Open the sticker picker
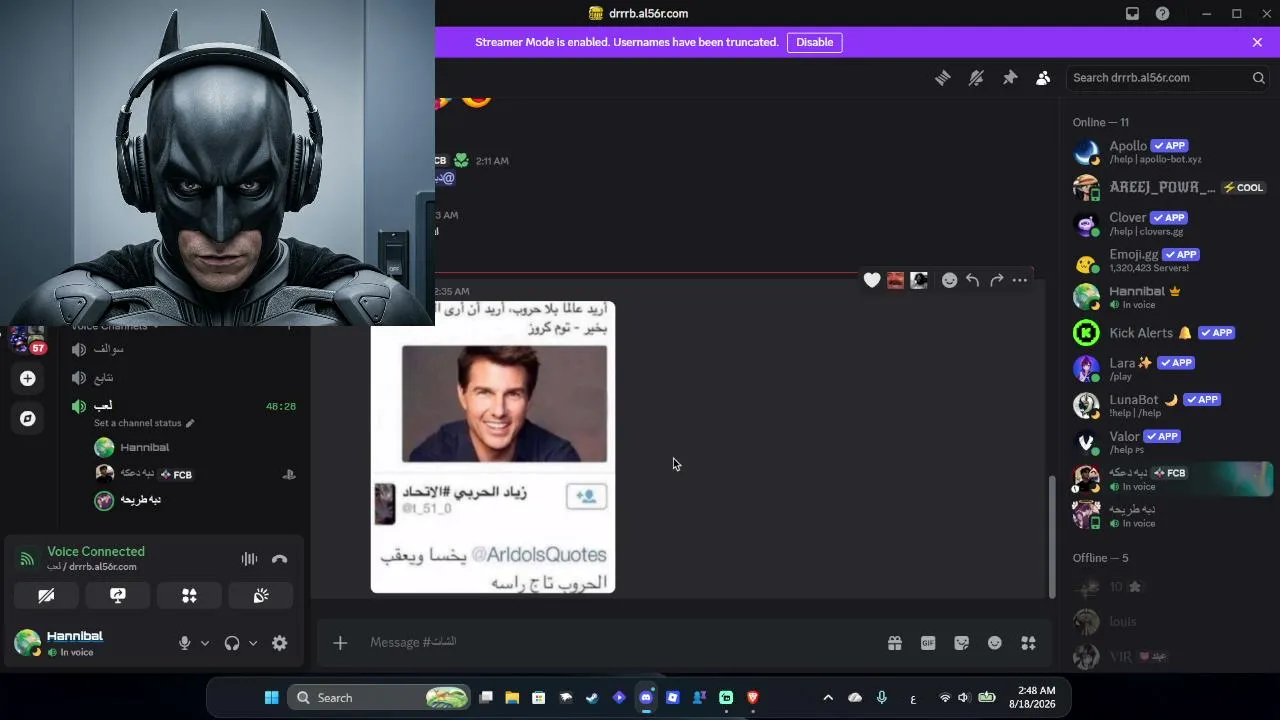1280x720 pixels. point(961,643)
